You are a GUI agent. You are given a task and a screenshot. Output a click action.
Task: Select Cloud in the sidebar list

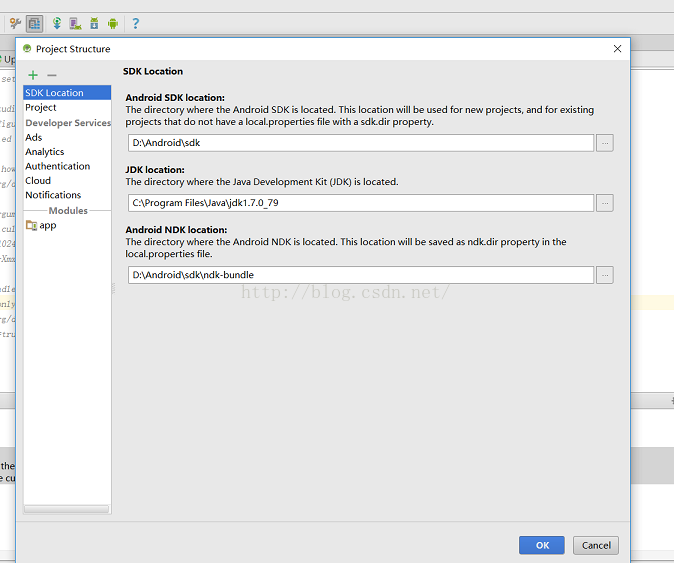click(38, 181)
